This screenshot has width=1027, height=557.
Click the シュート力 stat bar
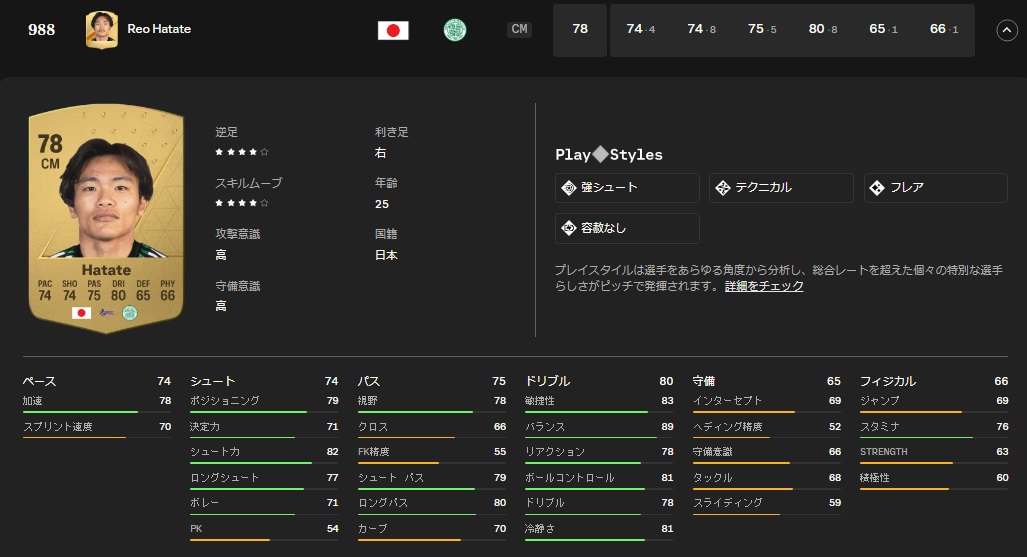[264, 463]
